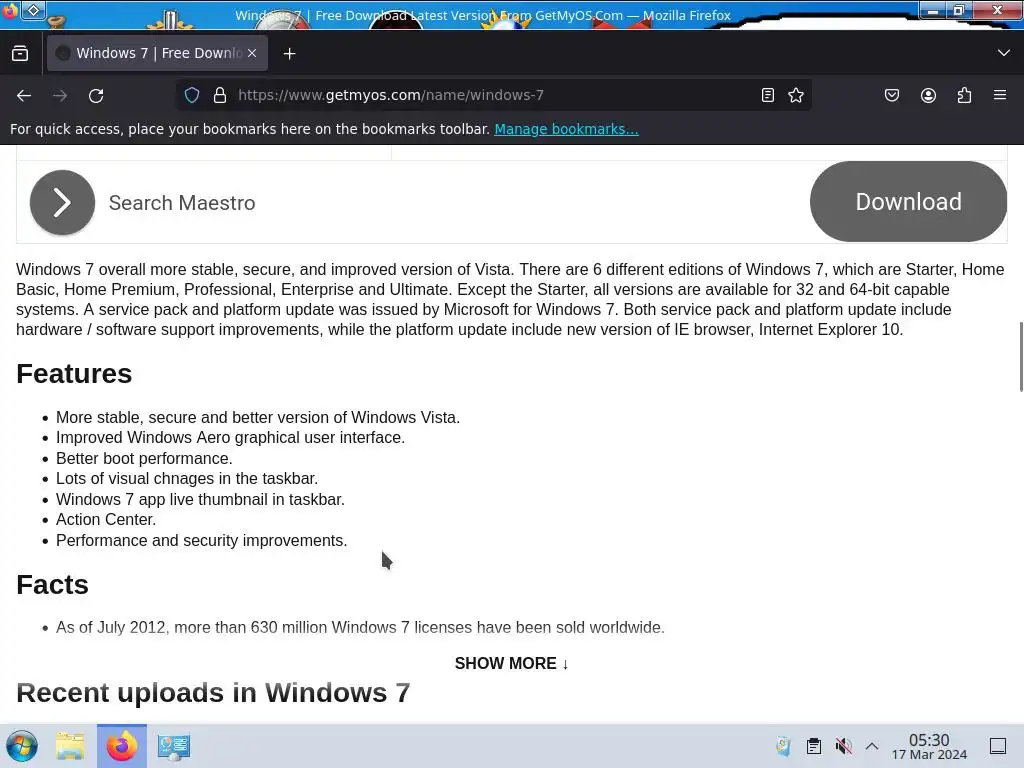Click the URL address field
1024x768 pixels.
click(494, 95)
